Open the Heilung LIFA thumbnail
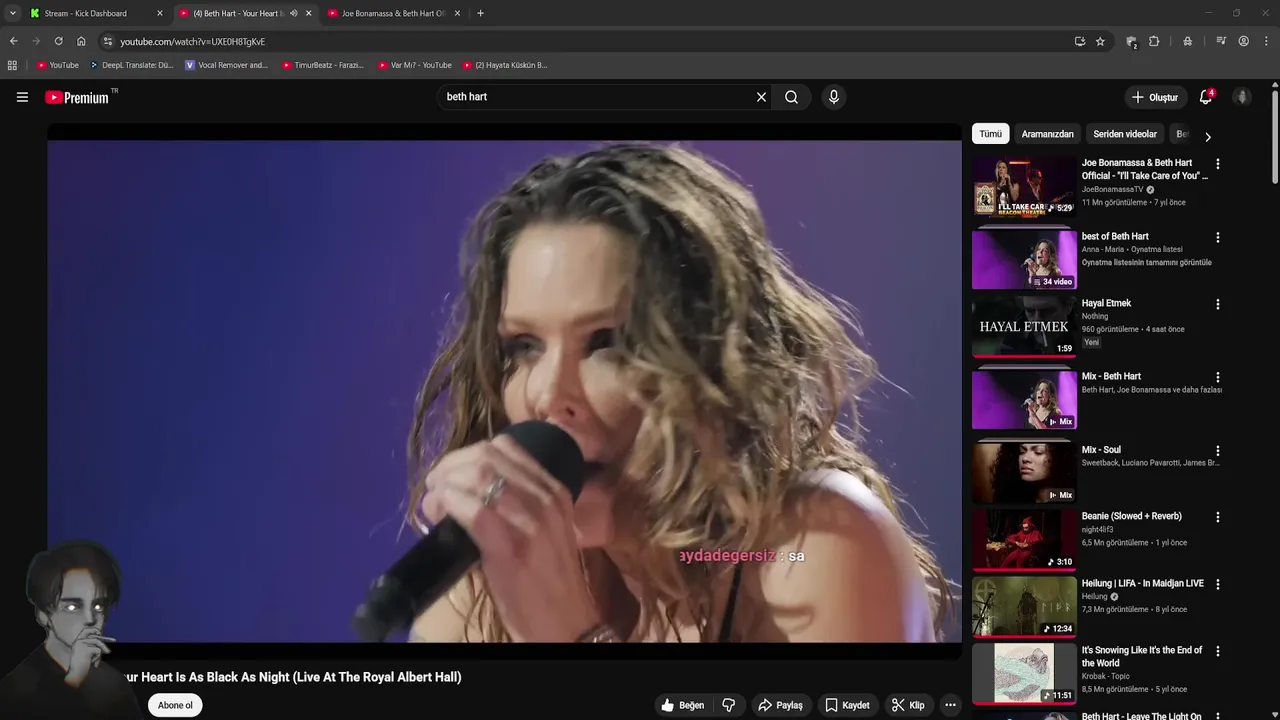 pos(1024,606)
